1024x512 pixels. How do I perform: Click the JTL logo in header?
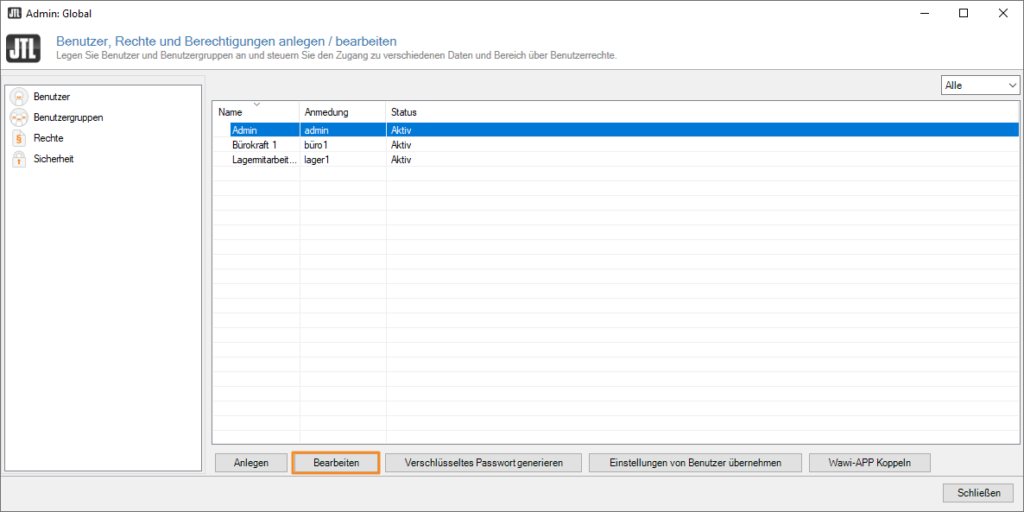coord(23,48)
